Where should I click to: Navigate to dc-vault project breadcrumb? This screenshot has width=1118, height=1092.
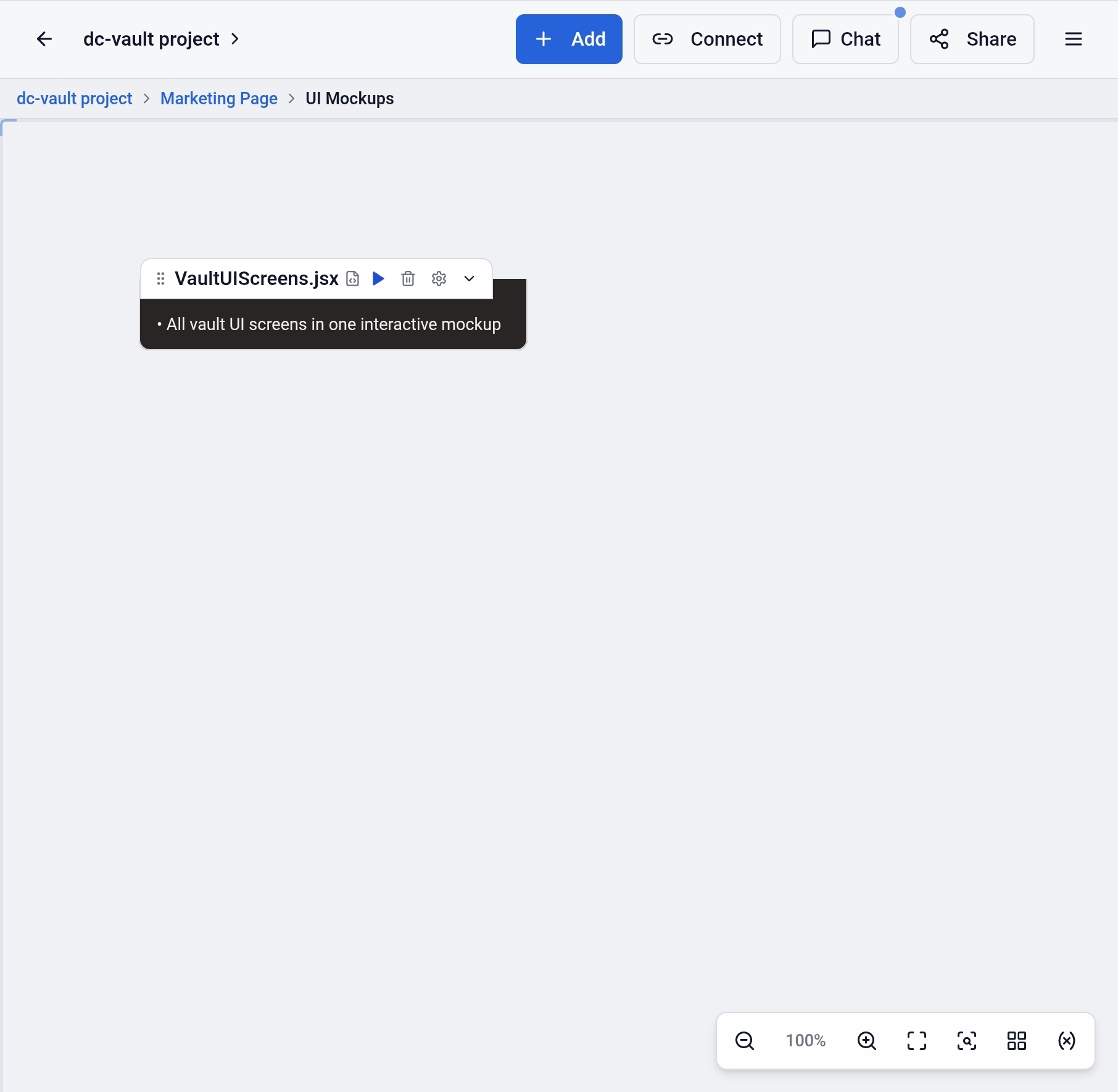tap(75, 99)
